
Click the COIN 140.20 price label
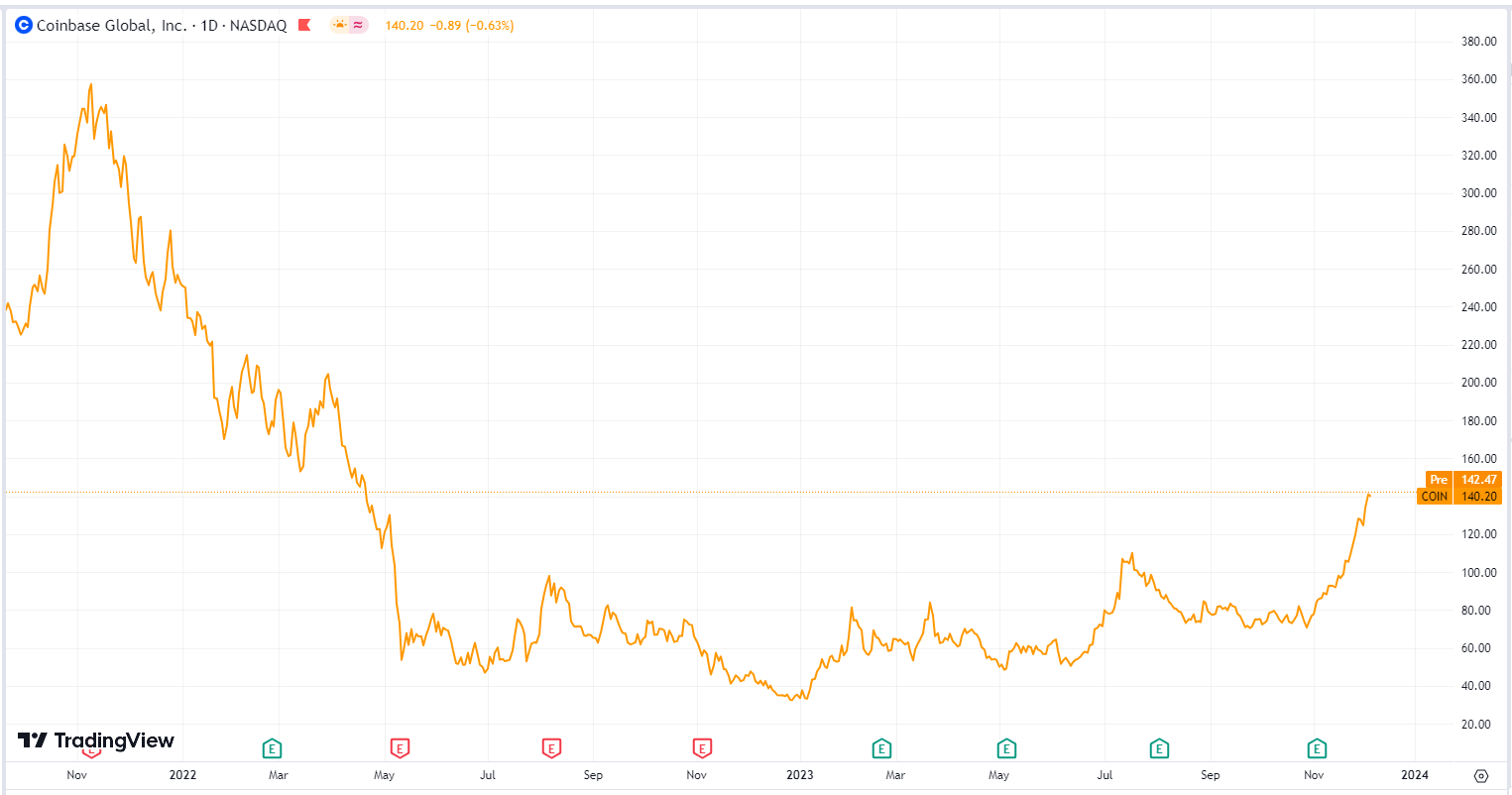click(x=1459, y=497)
